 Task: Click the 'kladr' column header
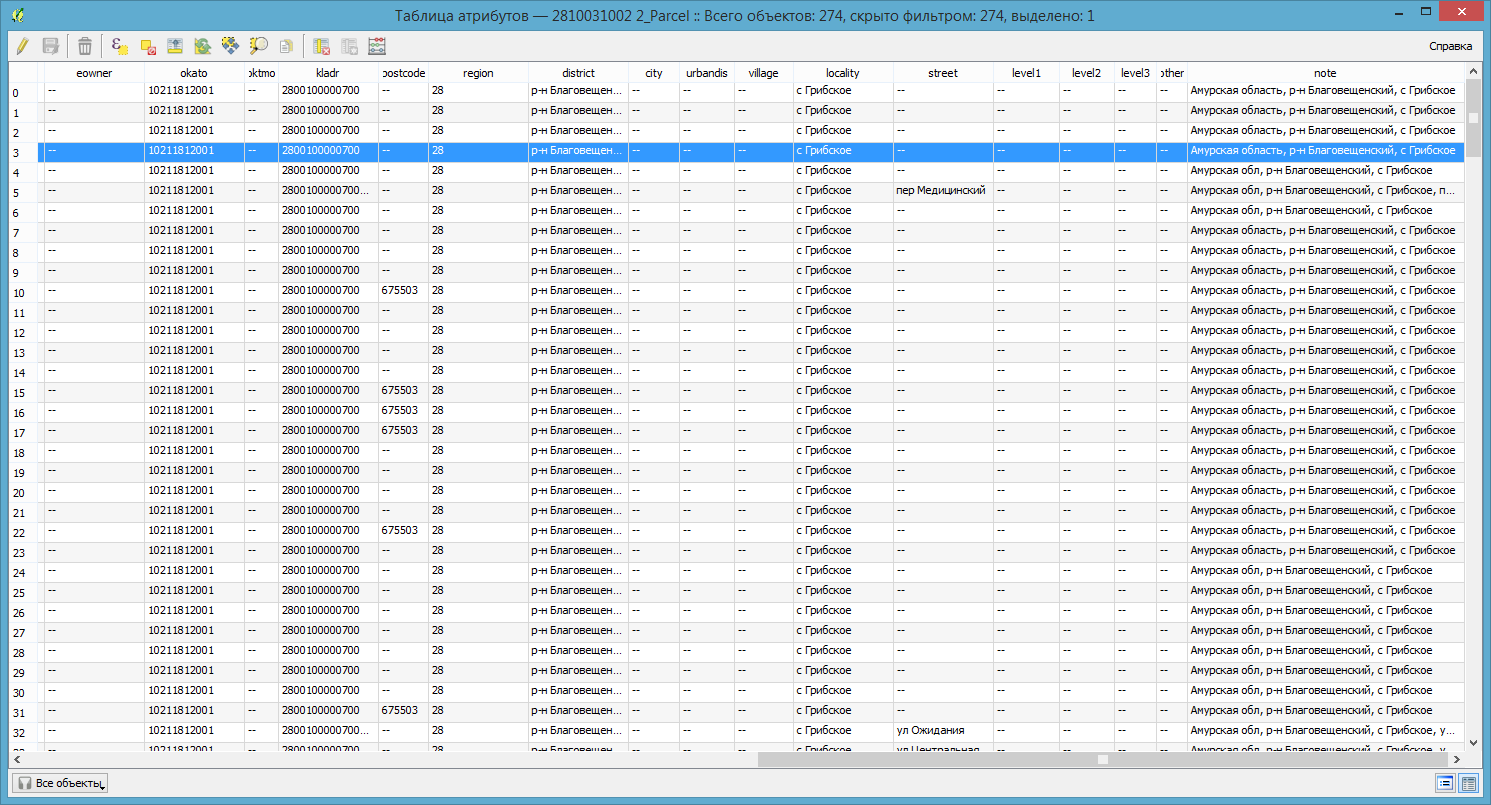coord(327,73)
